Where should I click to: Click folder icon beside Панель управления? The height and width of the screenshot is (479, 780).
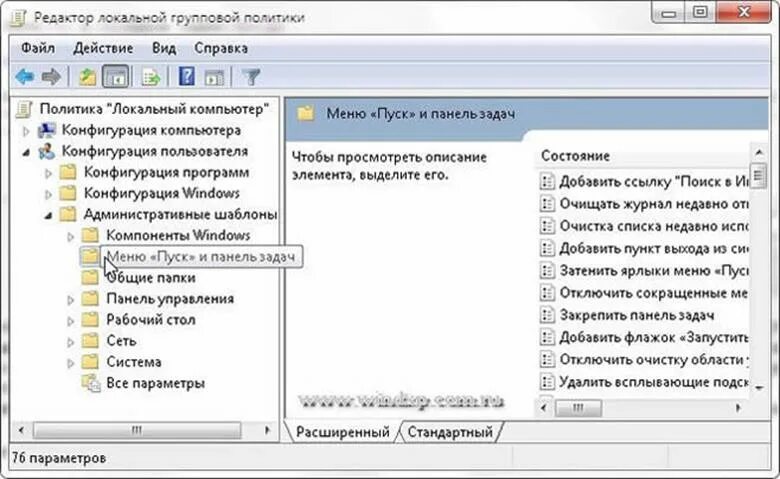(90, 299)
